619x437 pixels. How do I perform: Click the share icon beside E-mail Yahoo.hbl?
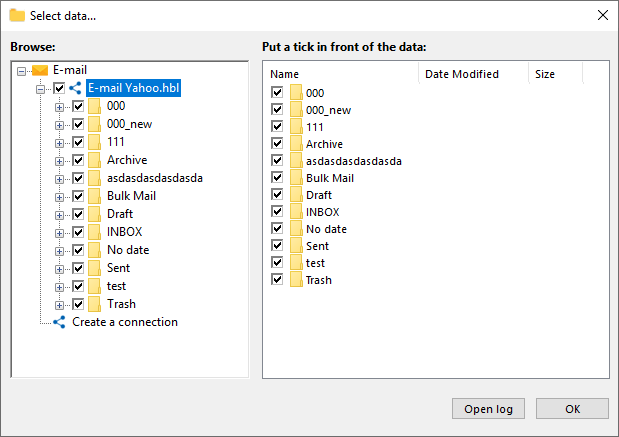coord(74,88)
